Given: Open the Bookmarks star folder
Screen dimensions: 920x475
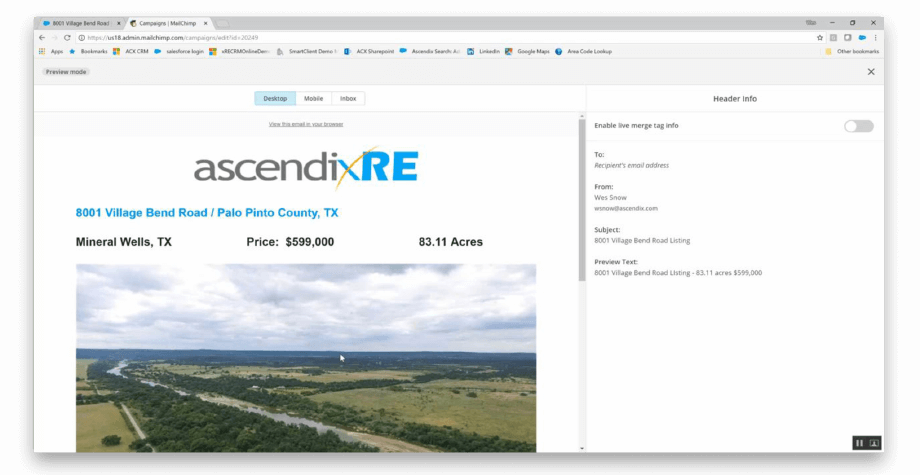Looking at the screenshot, I should pos(88,52).
